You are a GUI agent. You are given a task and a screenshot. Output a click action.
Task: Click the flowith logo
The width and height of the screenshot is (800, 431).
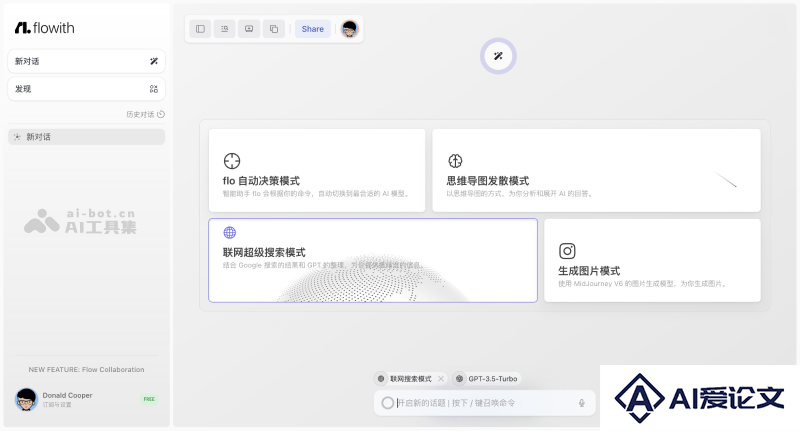point(44,28)
